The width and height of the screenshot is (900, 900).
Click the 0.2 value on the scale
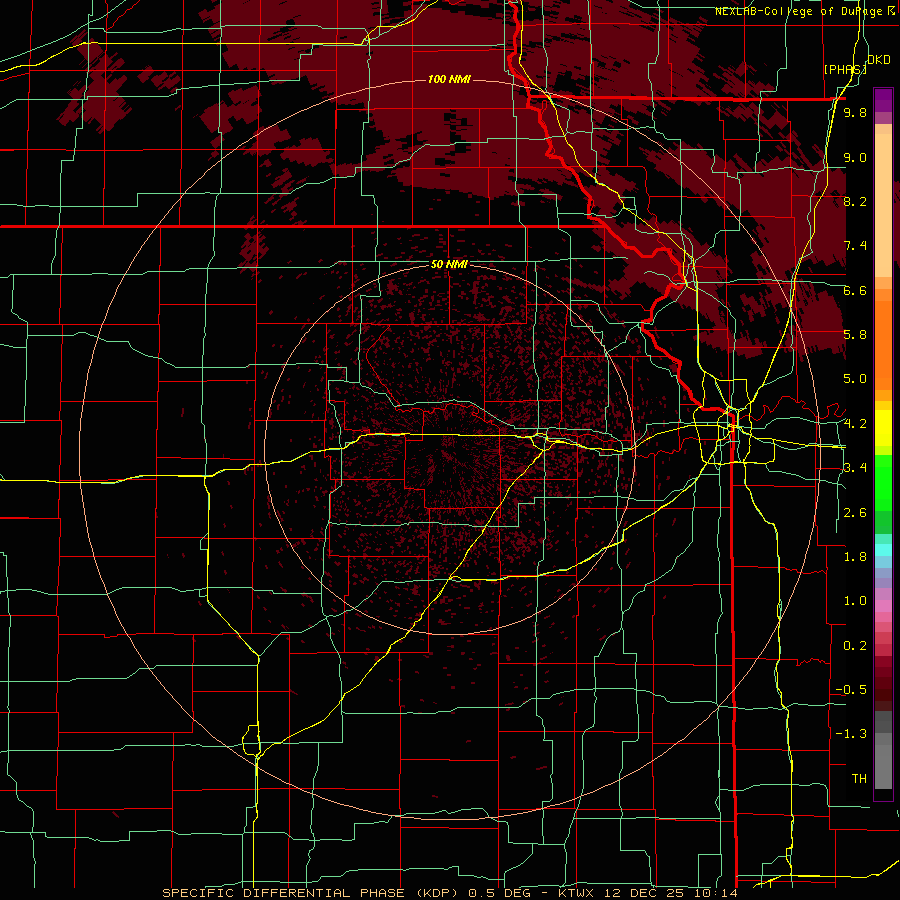coord(855,646)
